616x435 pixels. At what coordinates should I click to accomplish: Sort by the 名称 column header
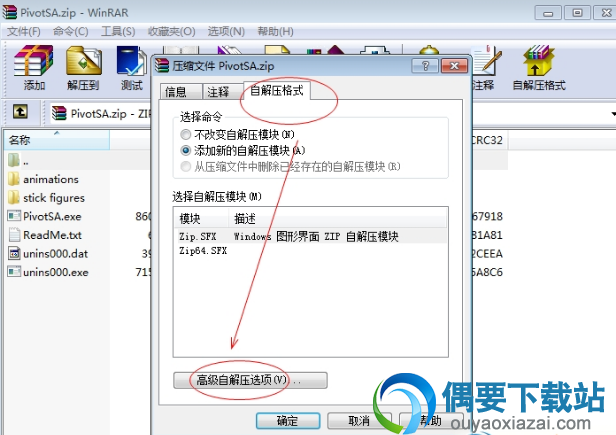coord(57,140)
